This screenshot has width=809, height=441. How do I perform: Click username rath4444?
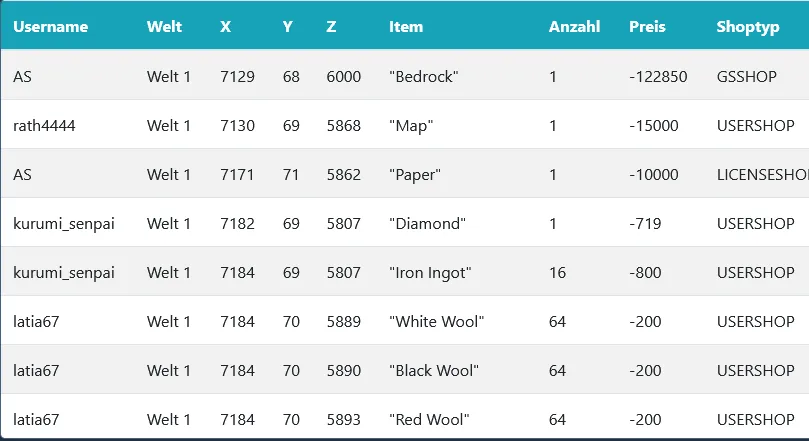coord(44,125)
